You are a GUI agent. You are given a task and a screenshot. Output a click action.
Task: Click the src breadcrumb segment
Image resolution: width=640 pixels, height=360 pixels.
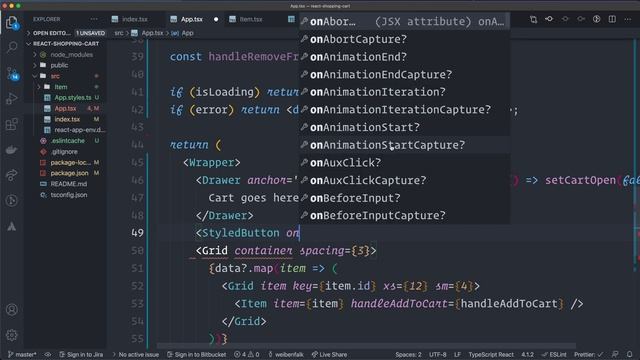[x=118, y=33]
